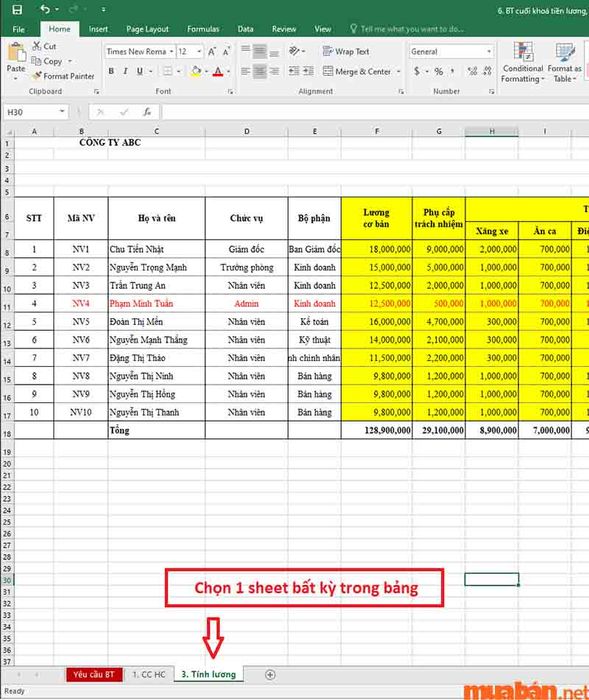
Task: Click Increase Decimal icon
Action: [472, 71]
